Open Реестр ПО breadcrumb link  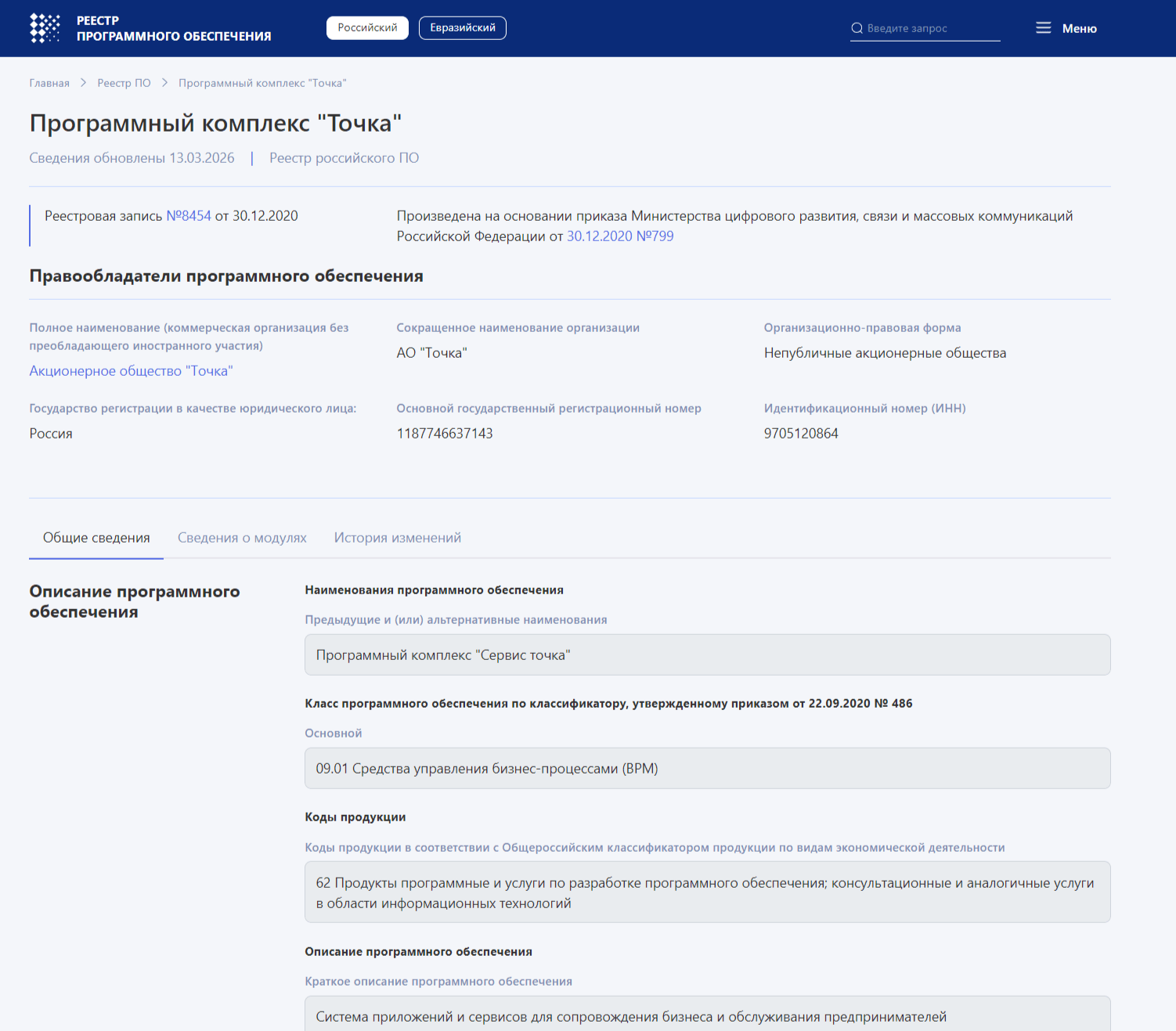124,83
